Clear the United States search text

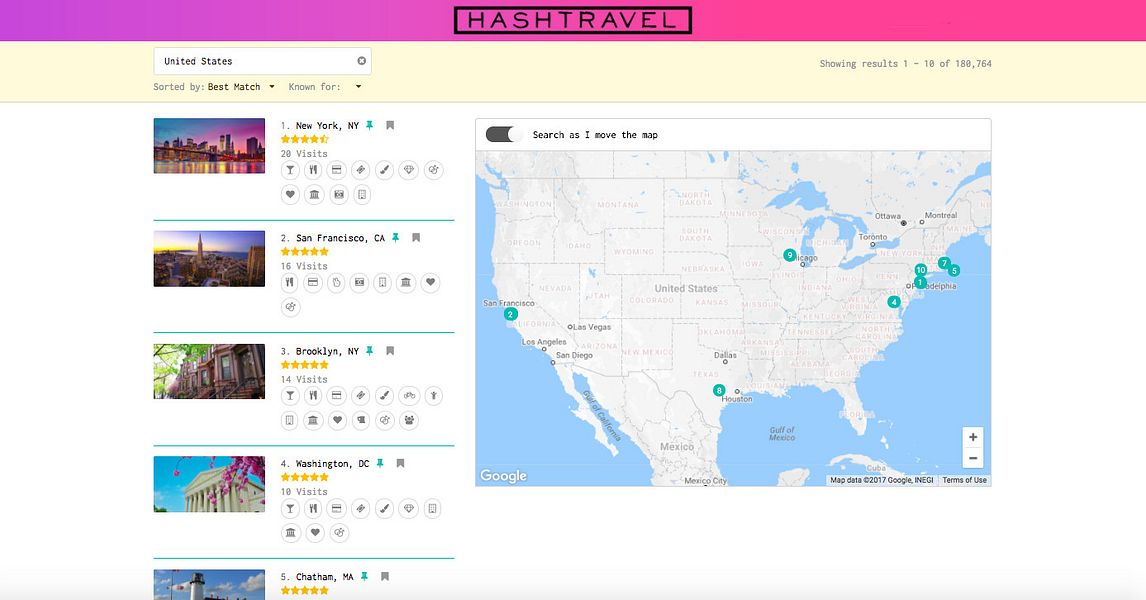[362, 61]
